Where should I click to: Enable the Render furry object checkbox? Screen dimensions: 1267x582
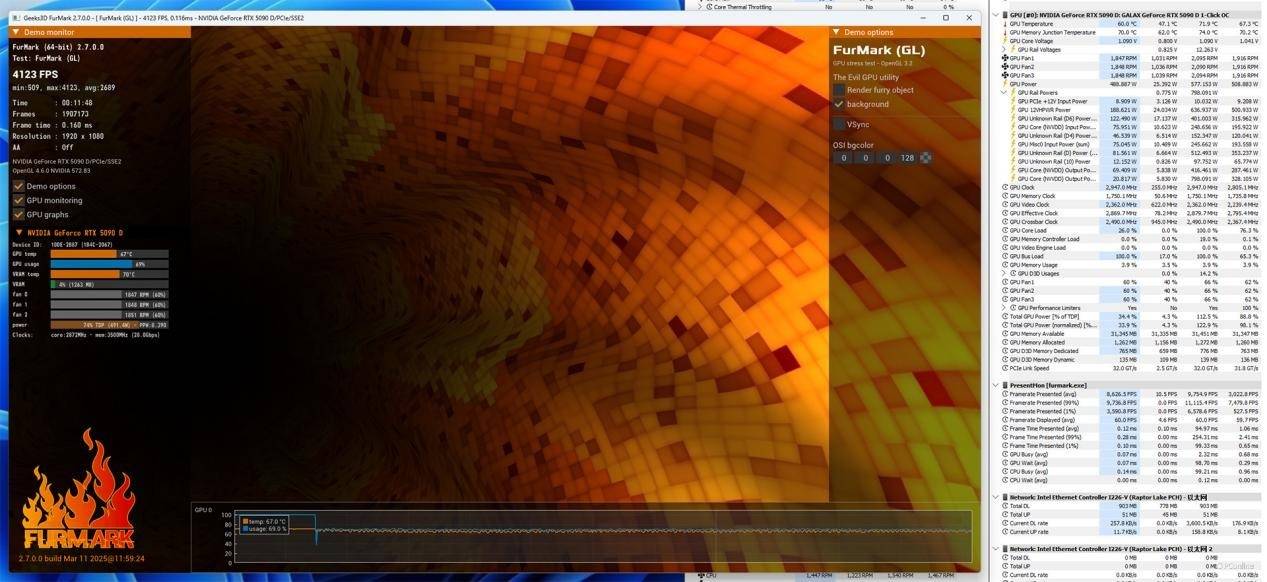pyautogui.click(x=839, y=90)
